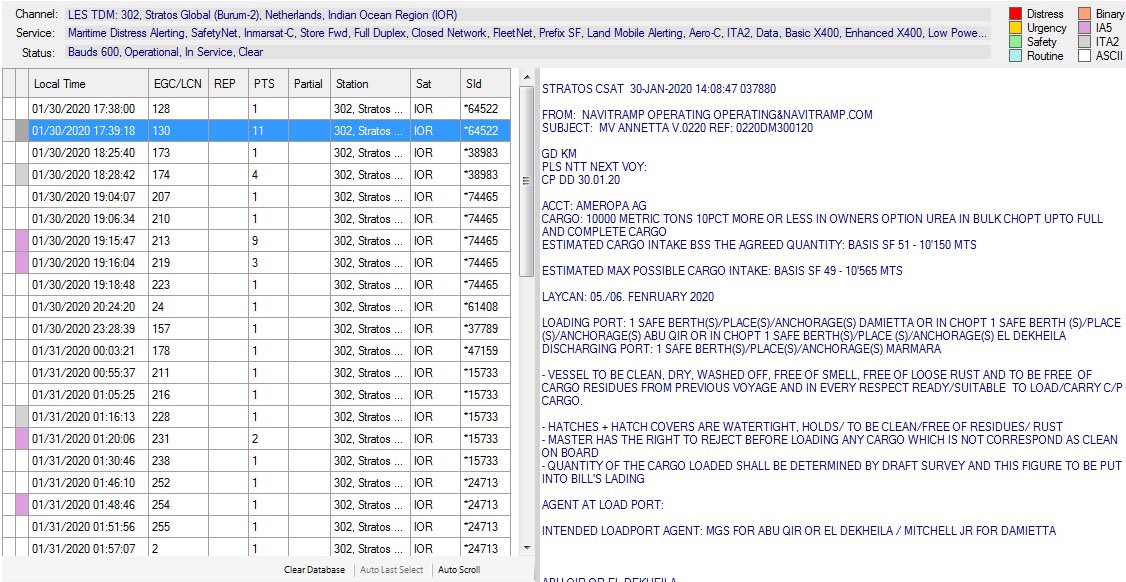
Task: Click the ACCT: AMEROPA AG line
Action: click(x=594, y=205)
